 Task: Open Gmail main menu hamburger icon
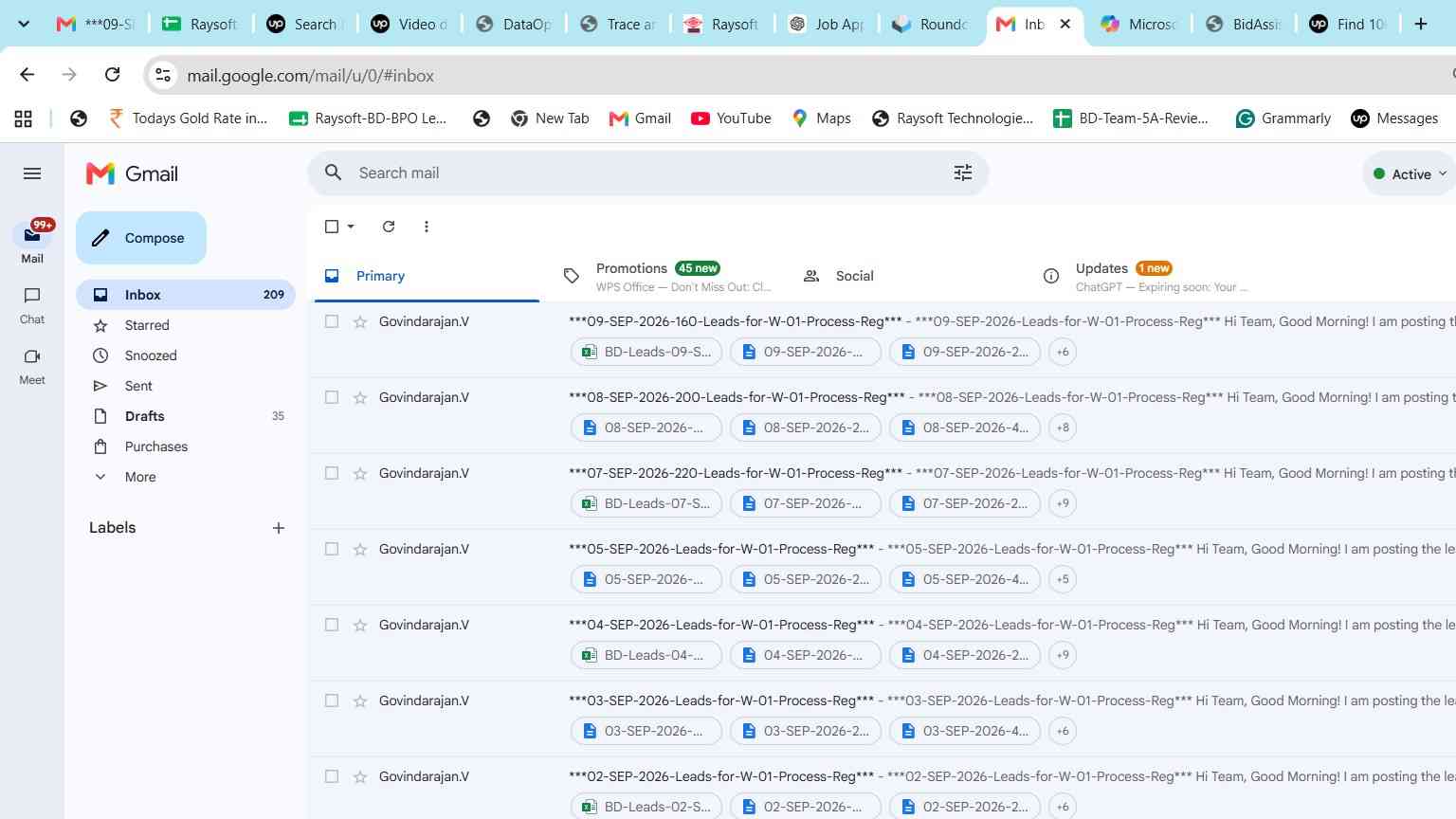[x=32, y=173]
